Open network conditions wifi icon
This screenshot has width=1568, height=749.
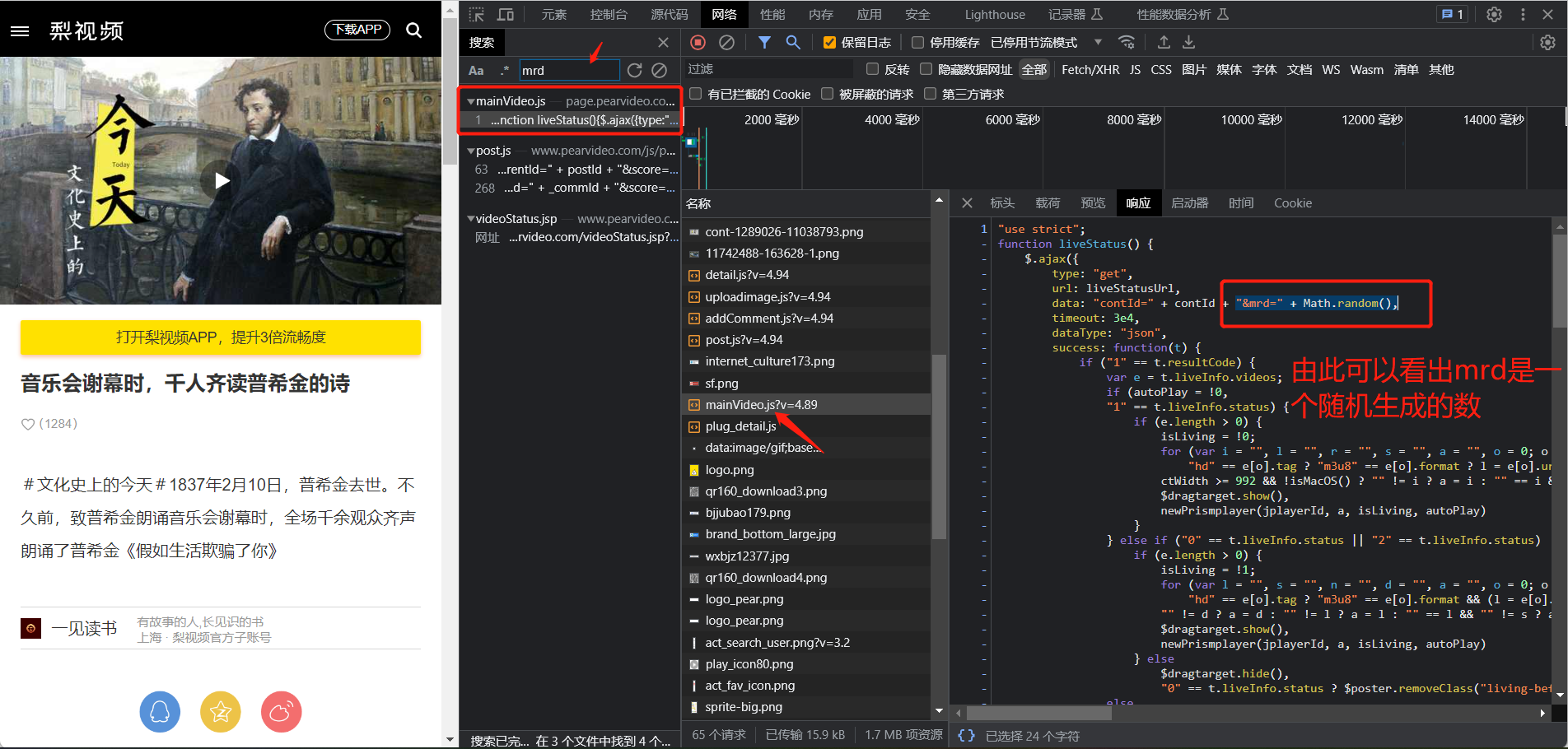[1126, 42]
